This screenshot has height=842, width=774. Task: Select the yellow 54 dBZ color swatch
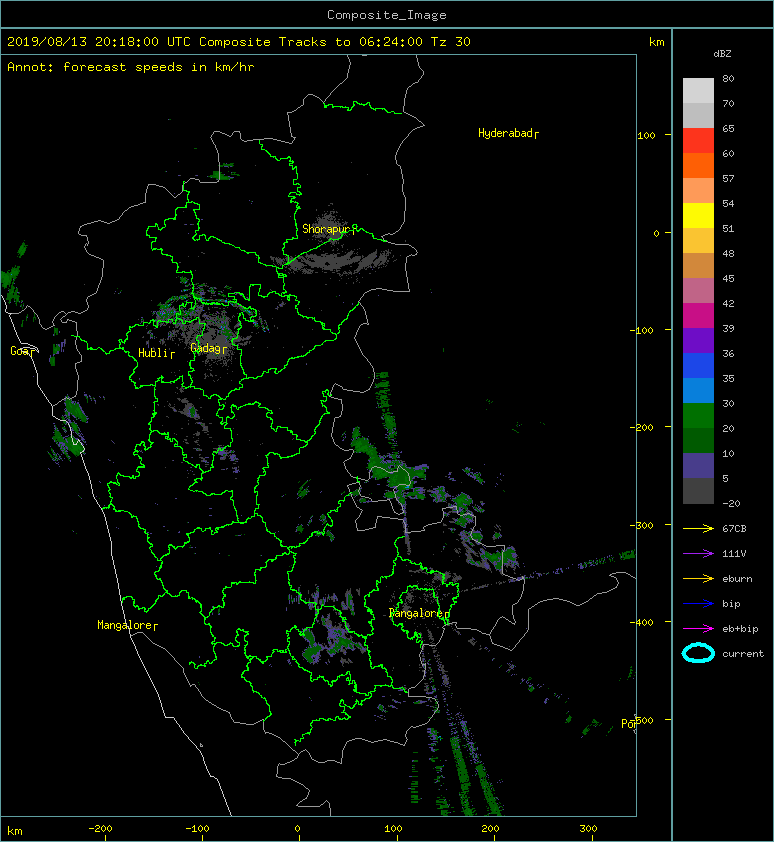point(698,215)
